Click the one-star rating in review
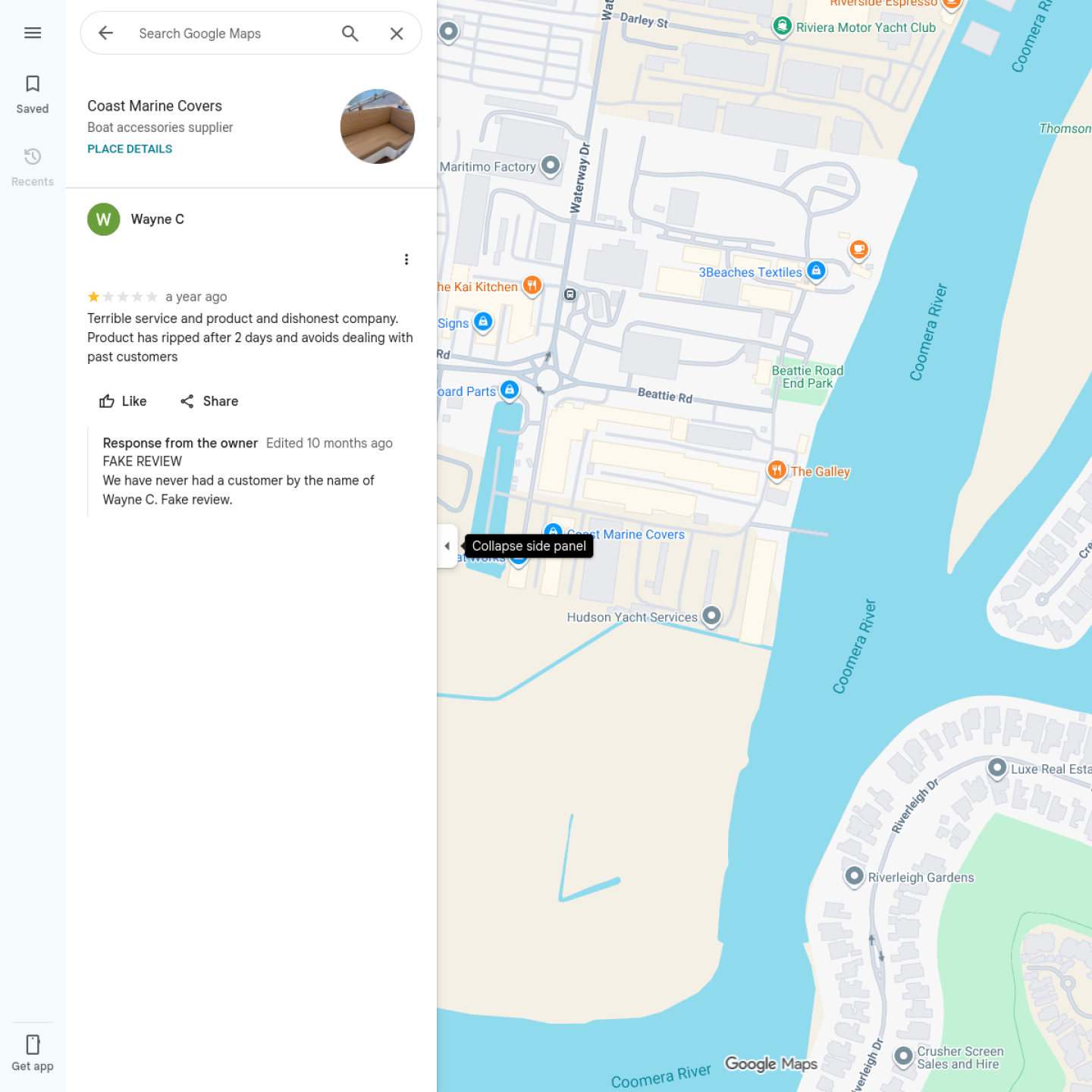This screenshot has height=1092, width=1092. pyautogui.click(x=122, y=297)
